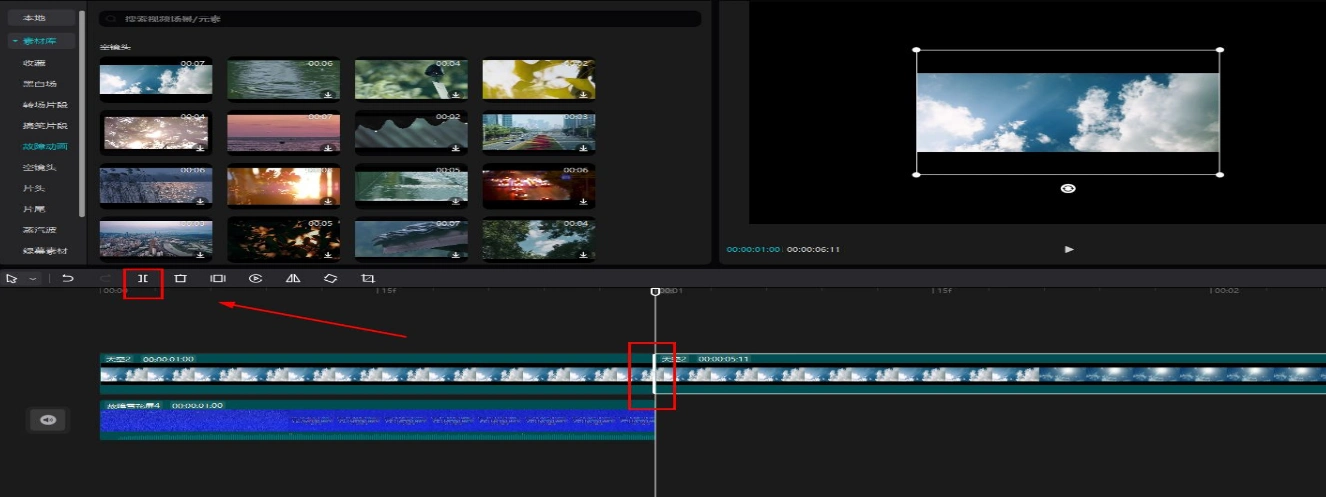Viewport: 1326px width, 497px height.
Task: Click the rotate handle below preview frame
Action: point(1068,188)
